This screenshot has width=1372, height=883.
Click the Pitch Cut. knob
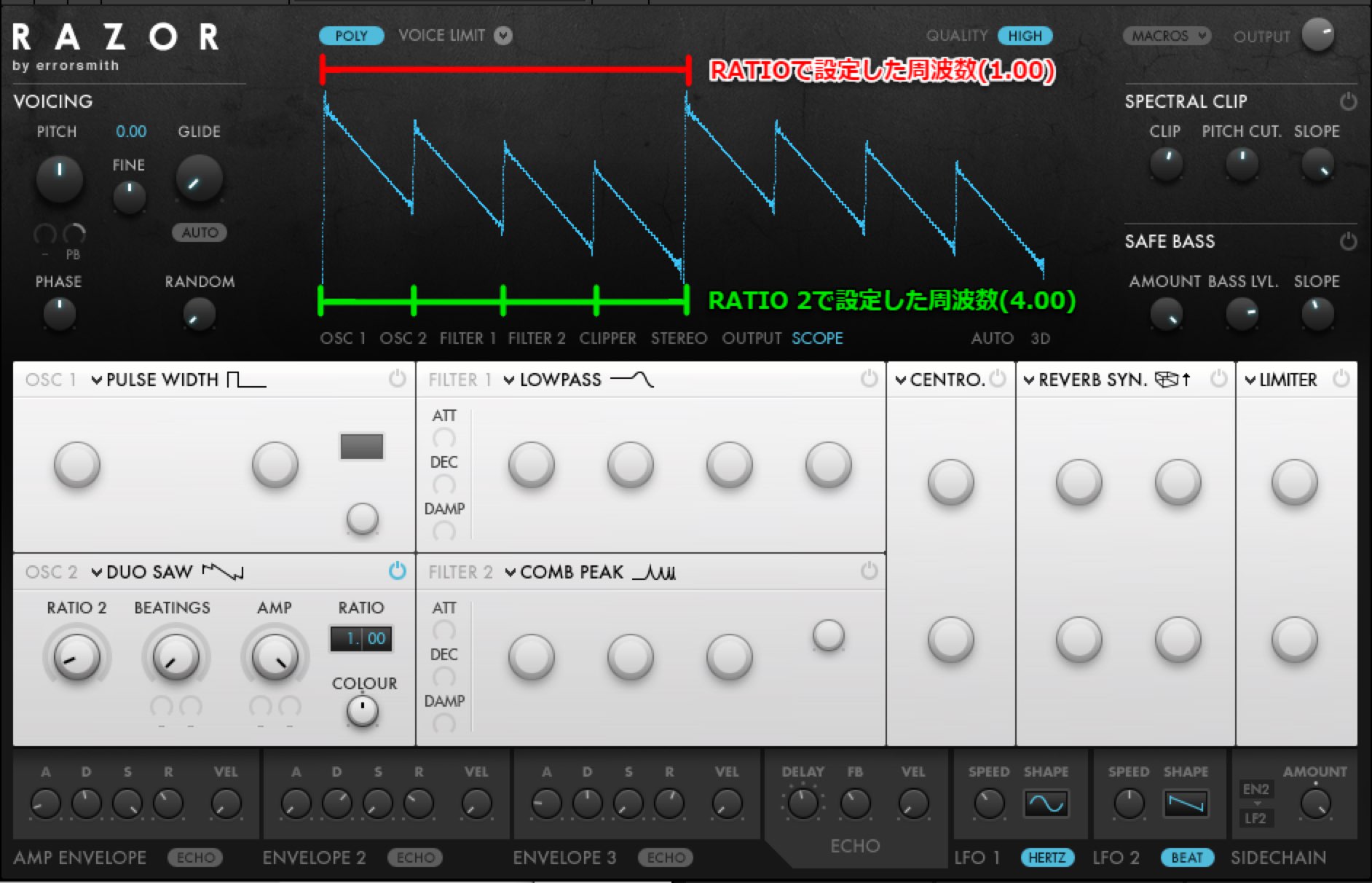[x=1242, y=164]
